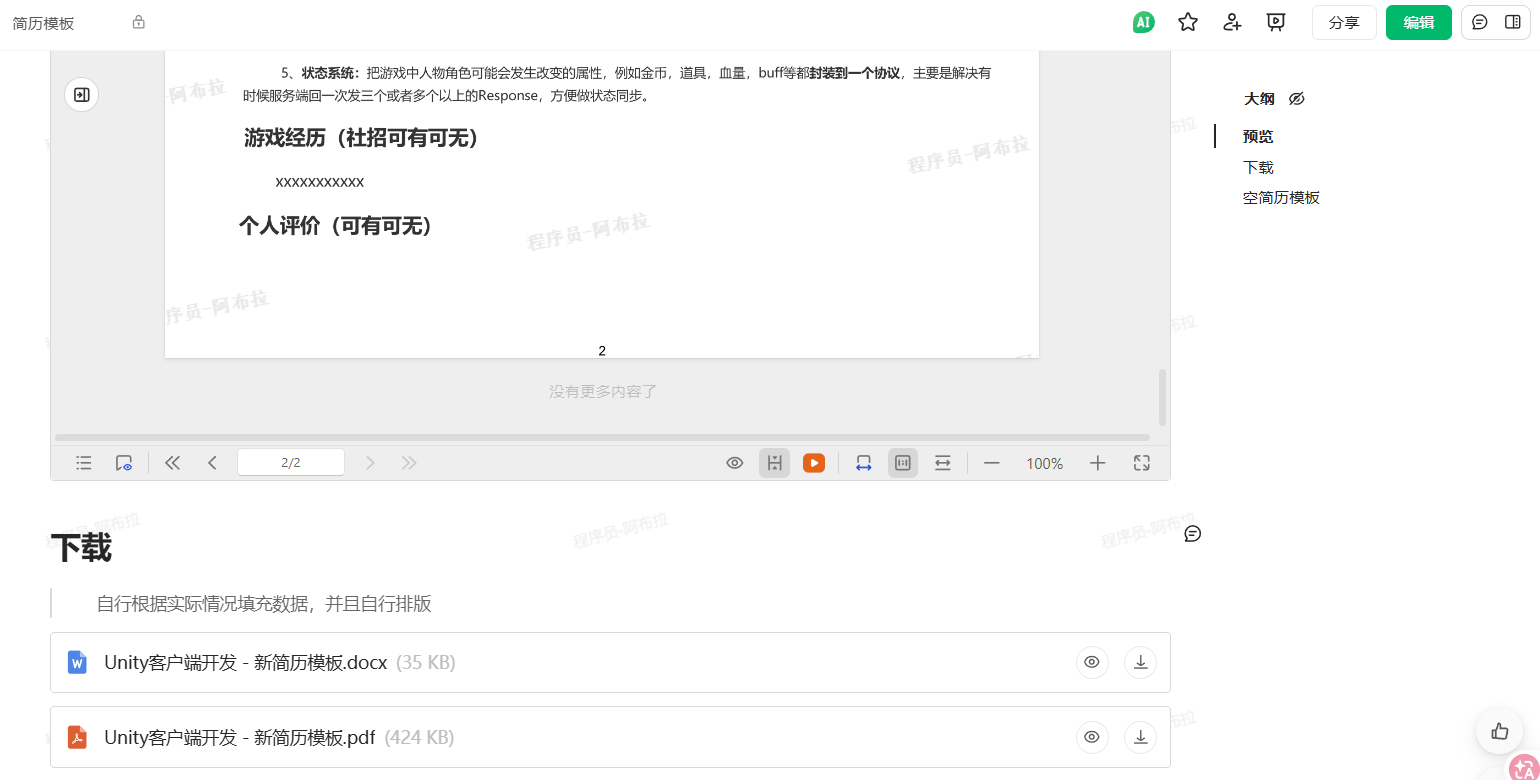The image size is (1540, 780).
Task: Go to 空简历模板 outline entry
Action: point(1281,198)
